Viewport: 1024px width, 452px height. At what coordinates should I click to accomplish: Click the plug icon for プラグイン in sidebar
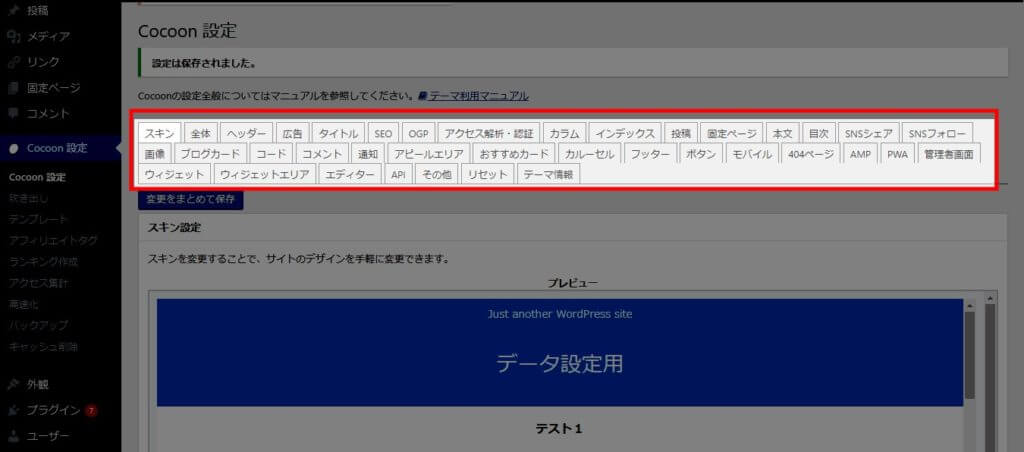pyautogui.click(x=13, y=410)
